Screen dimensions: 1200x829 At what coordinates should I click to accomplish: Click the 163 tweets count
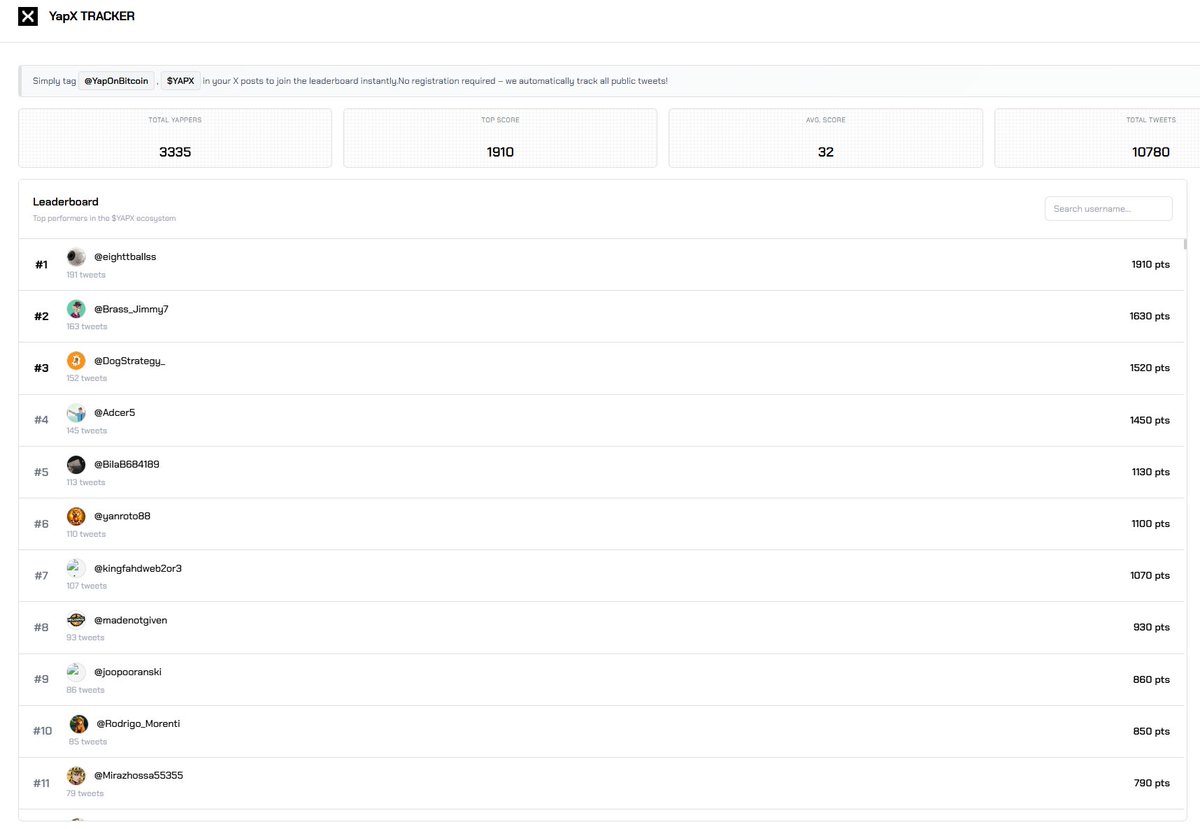(87, 327)
